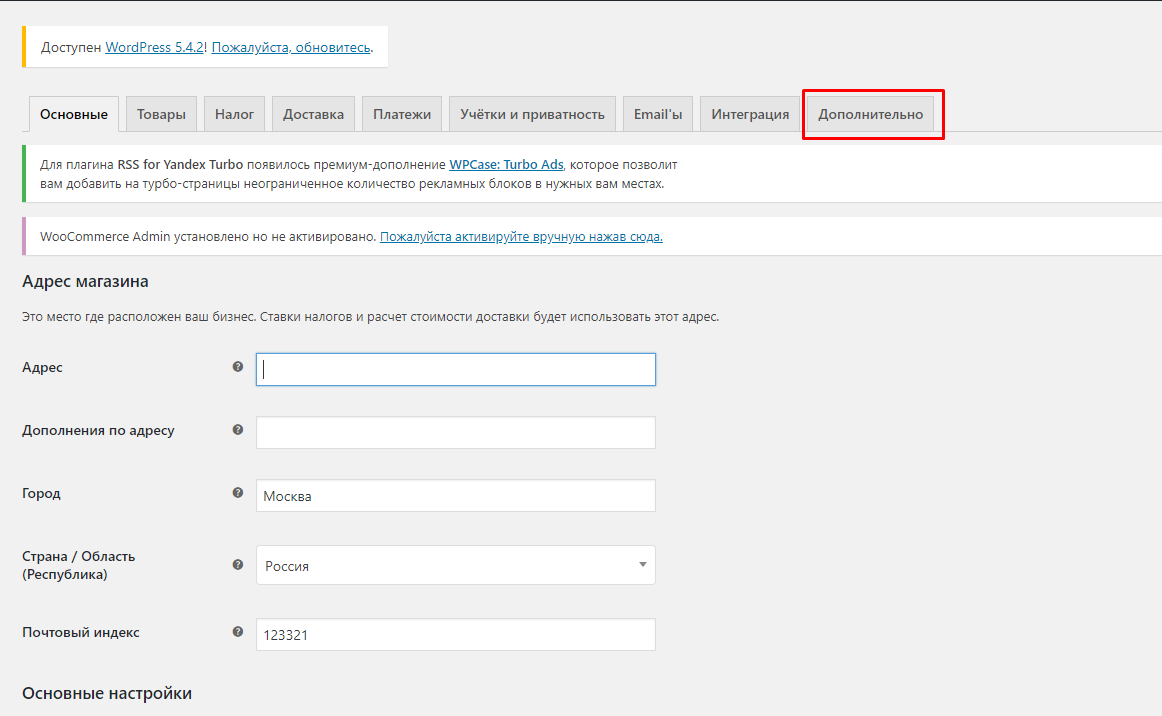Image resolution: width=1162 pixels, height=716 pixels.
Task: Switch to the Товары tab
Action: pyautogui.click(x=161, y=114)
